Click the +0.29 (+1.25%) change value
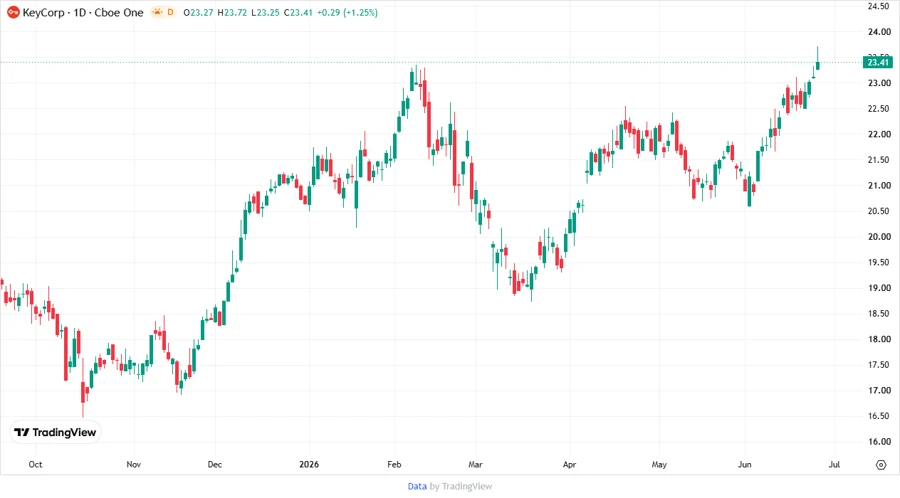Viewport: 900px width, 498px height. click(x=347, y=12)
